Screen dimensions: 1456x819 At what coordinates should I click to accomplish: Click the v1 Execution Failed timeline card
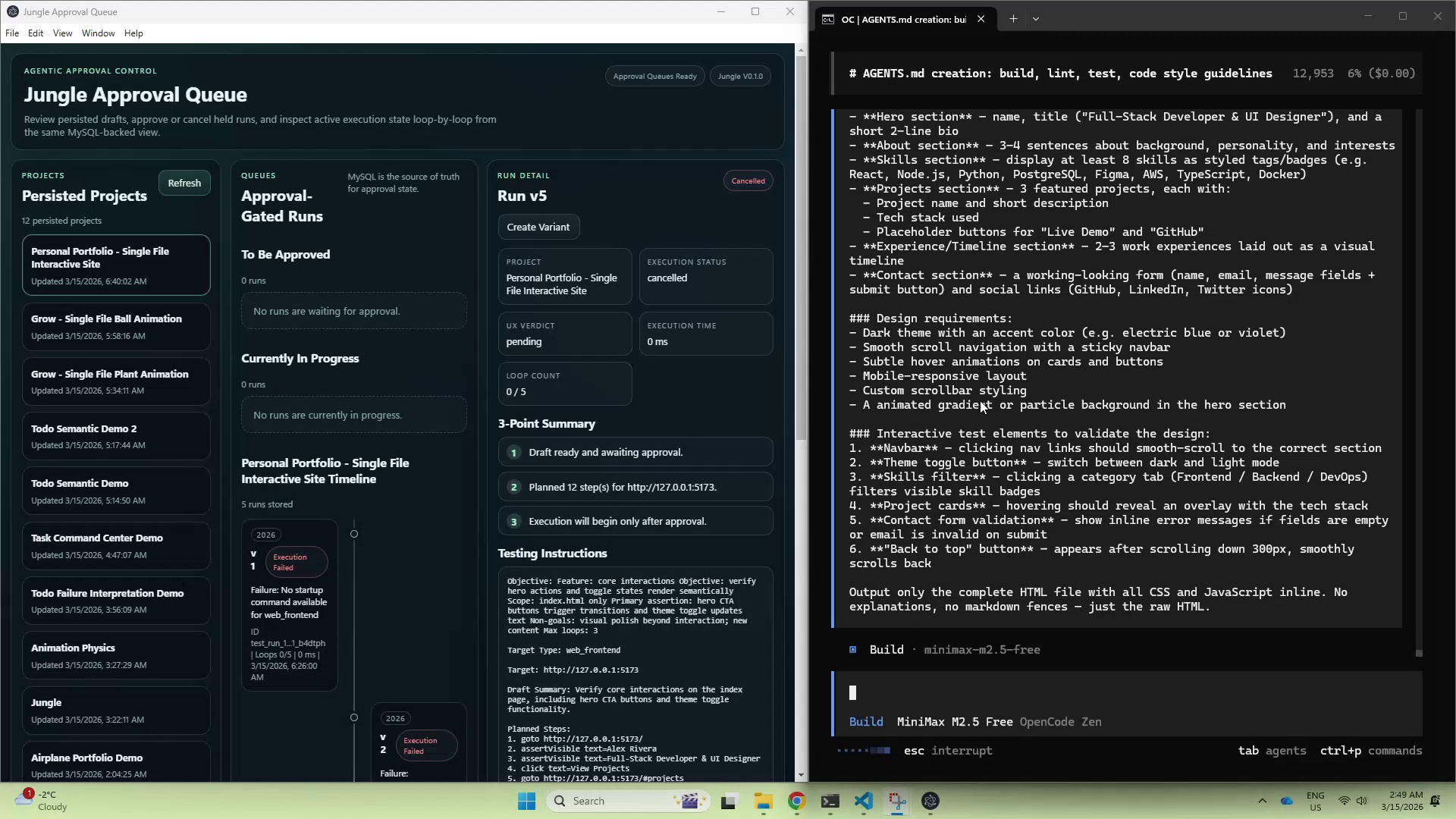[x=289, y=605]
